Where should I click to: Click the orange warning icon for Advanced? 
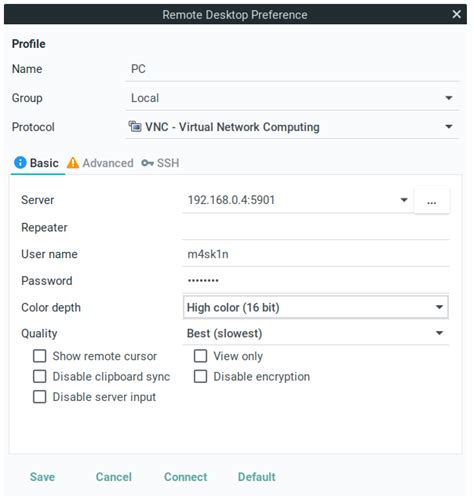point(73,163)
